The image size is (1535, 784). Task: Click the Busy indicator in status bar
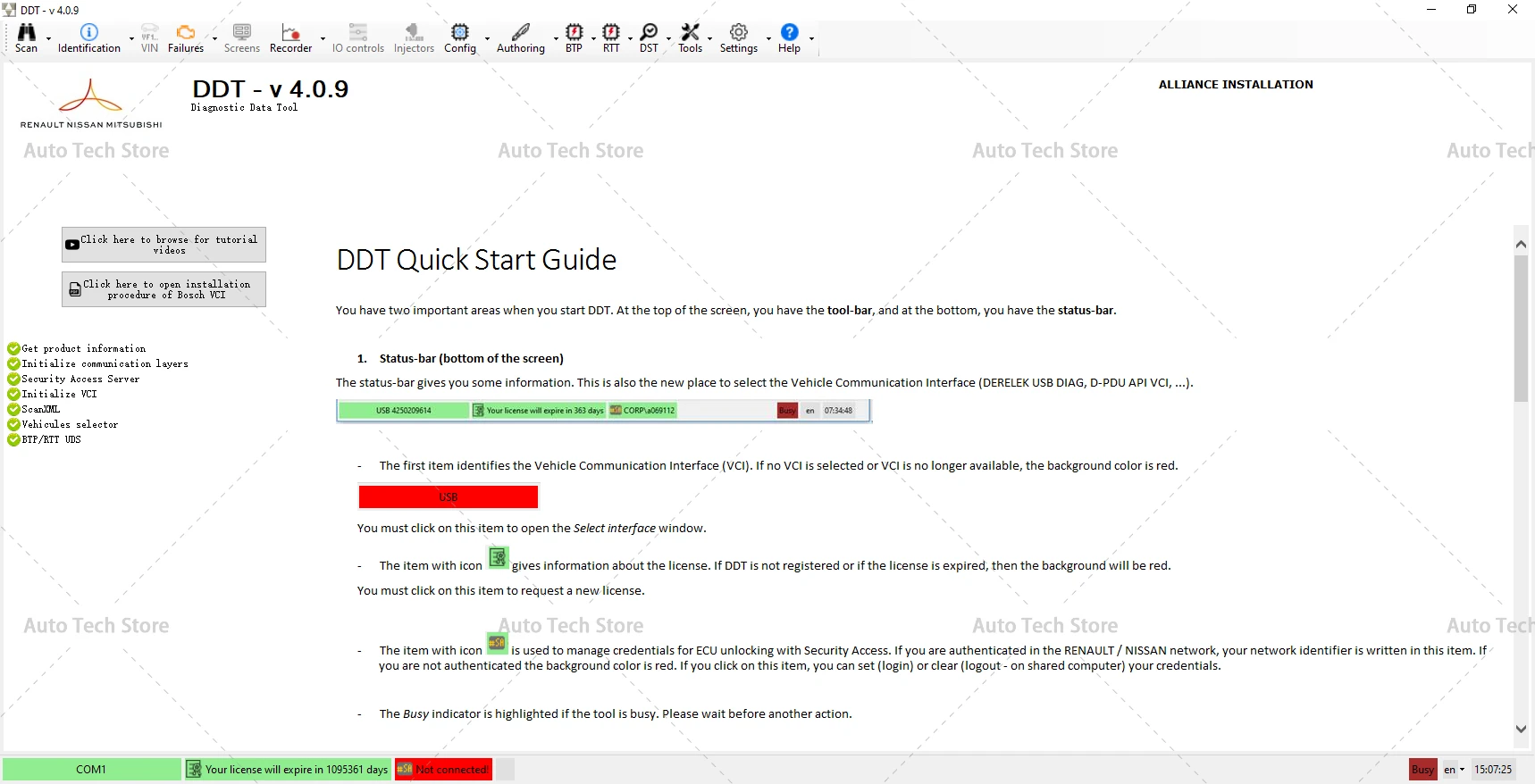[x=1422, y=770]
